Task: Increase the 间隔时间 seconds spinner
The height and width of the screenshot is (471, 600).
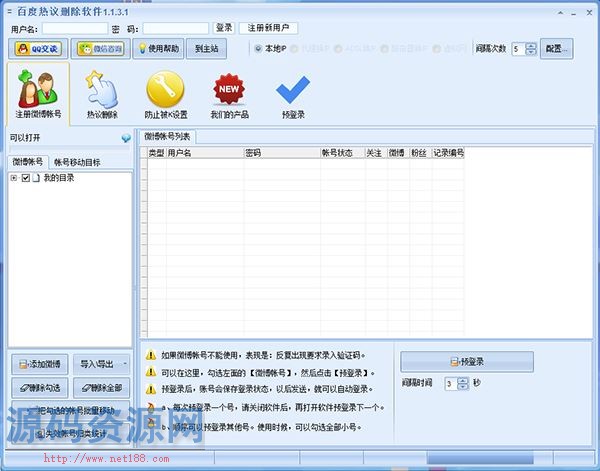Action: point(463,380)
